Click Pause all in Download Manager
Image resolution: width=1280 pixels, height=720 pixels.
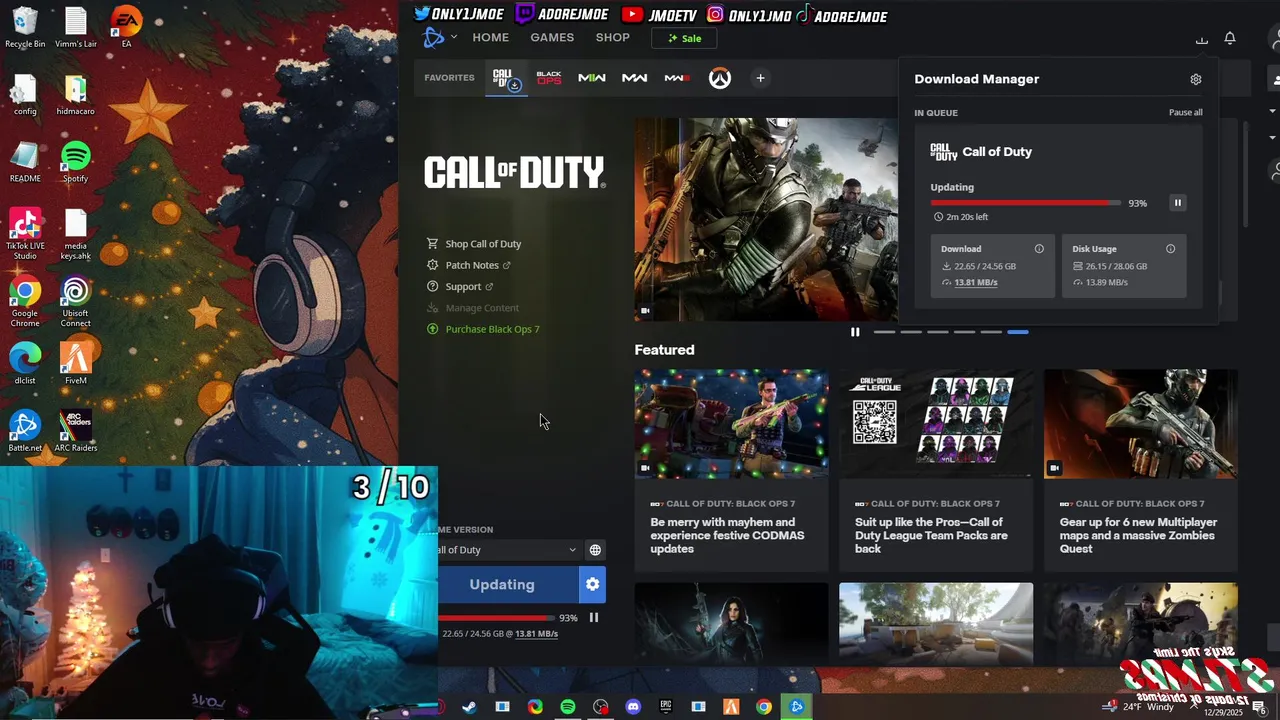tap(1186, 112)
